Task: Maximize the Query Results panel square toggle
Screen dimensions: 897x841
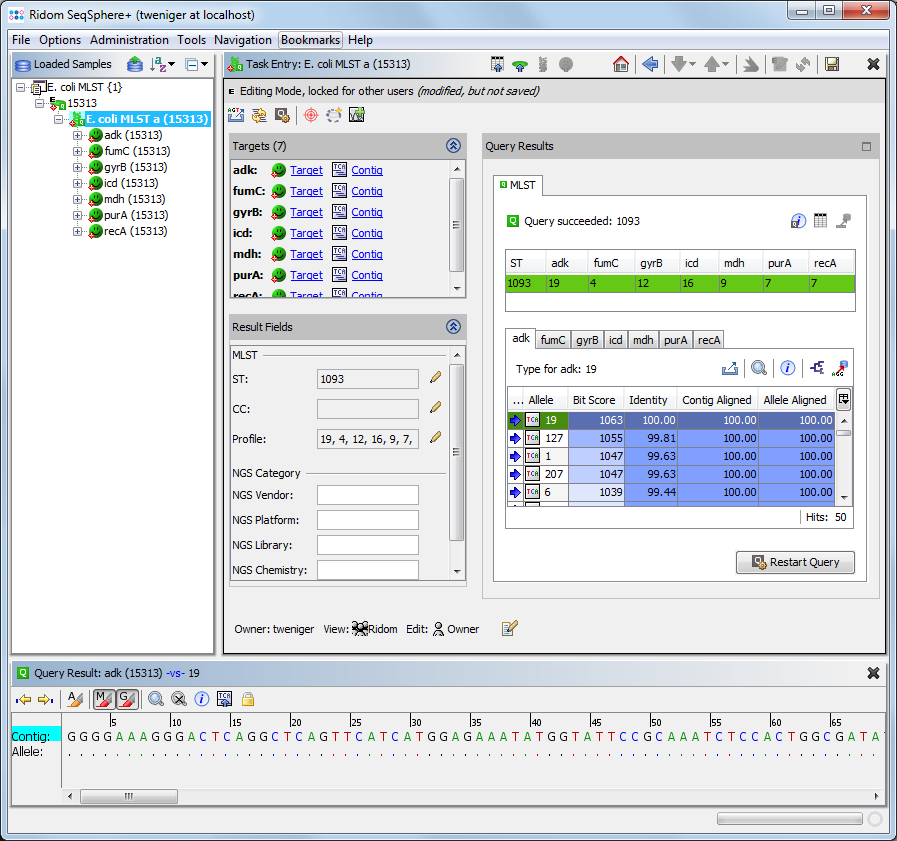Action: (x=866, y=146)
